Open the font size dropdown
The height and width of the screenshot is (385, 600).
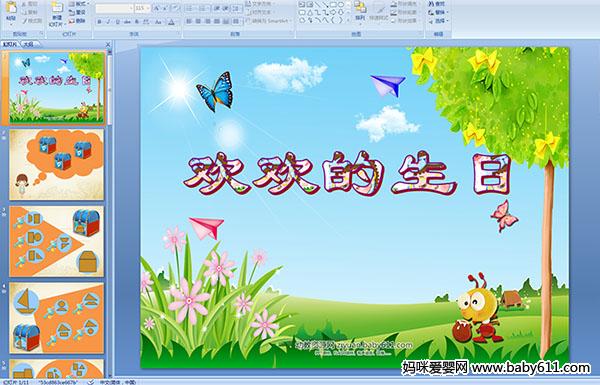[148, 8]
